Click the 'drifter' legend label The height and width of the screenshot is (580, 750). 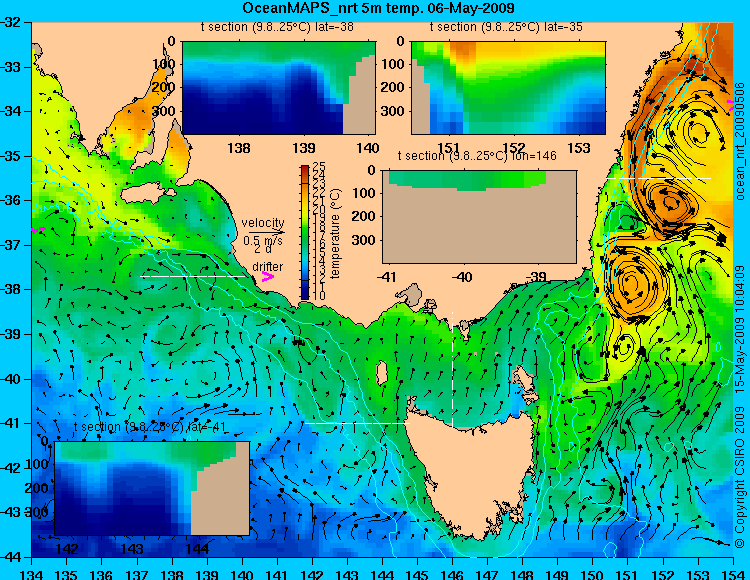[268, 267]
